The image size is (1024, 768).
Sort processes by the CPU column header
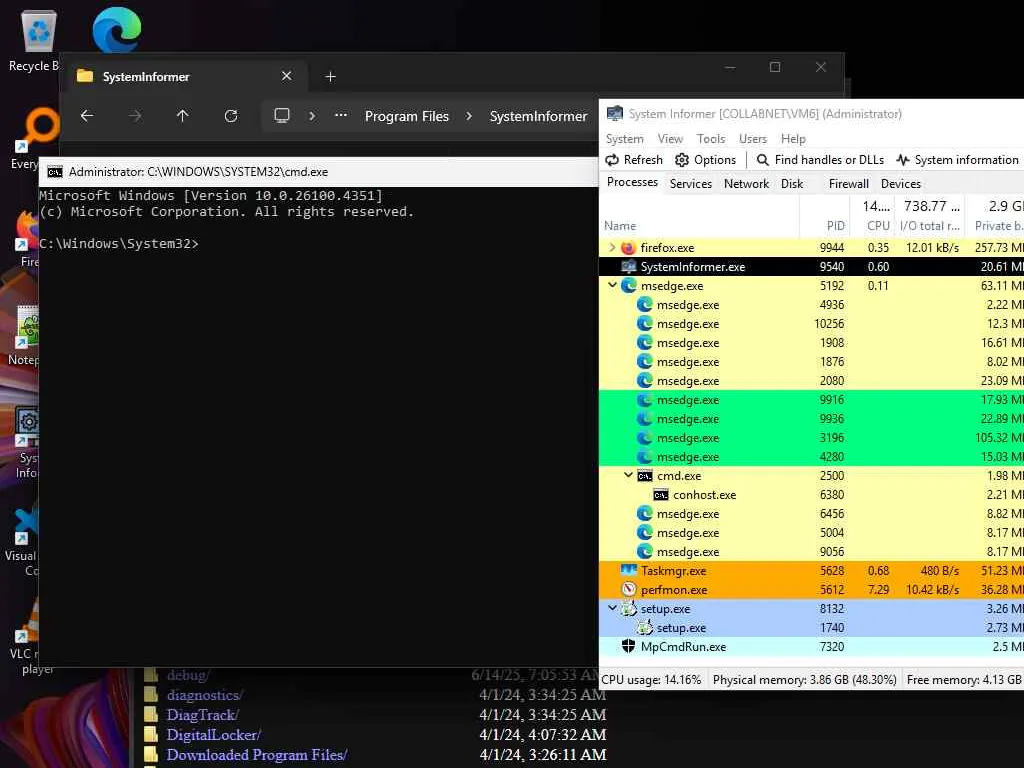pos(872,225)
